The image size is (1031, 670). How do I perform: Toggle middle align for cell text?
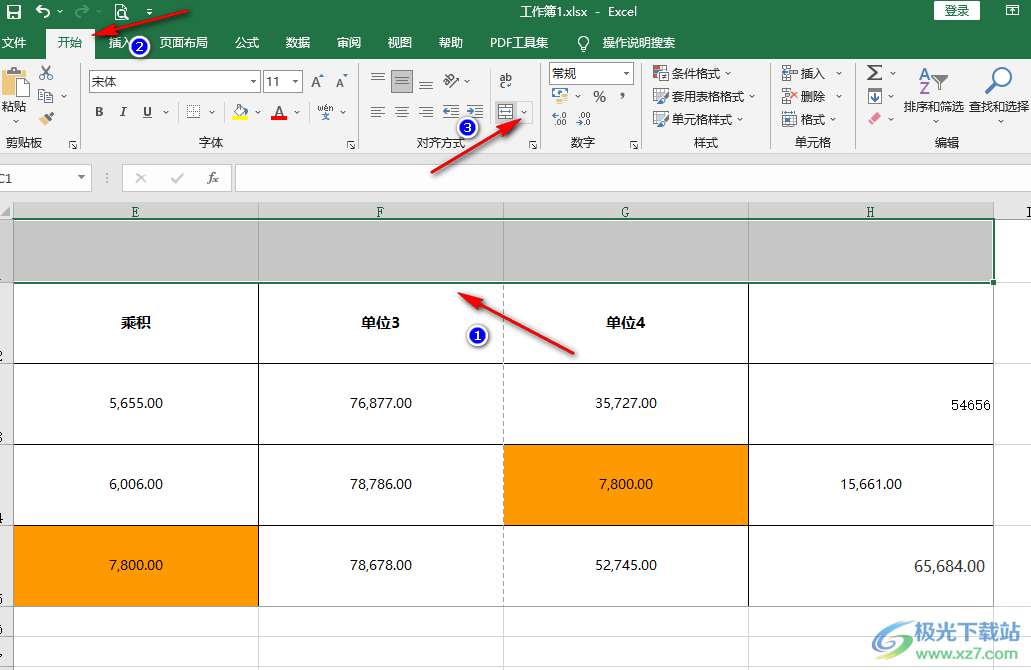point(402,82)
